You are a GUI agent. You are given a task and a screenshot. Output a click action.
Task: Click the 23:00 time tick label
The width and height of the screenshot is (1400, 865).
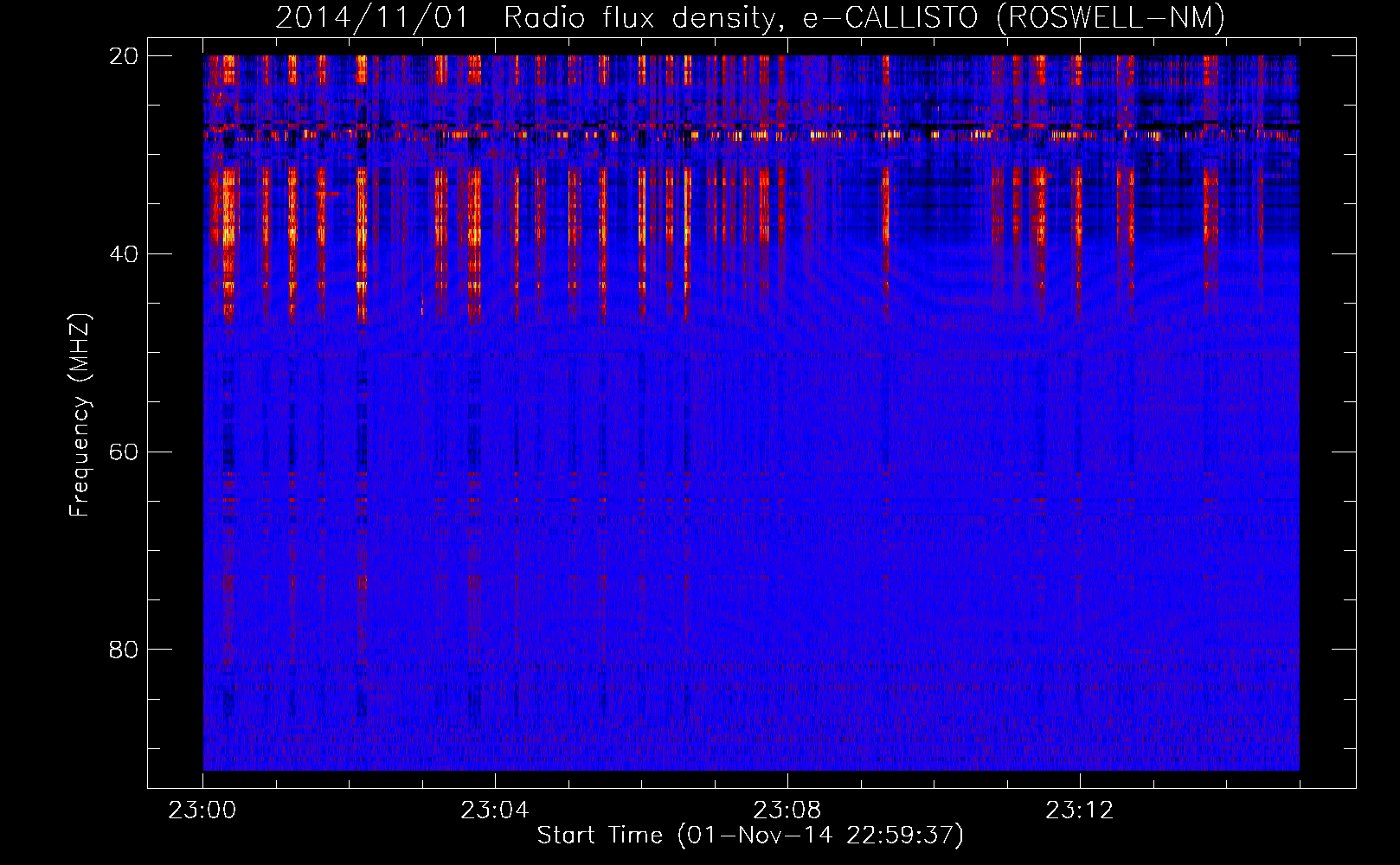pos(202,811)
